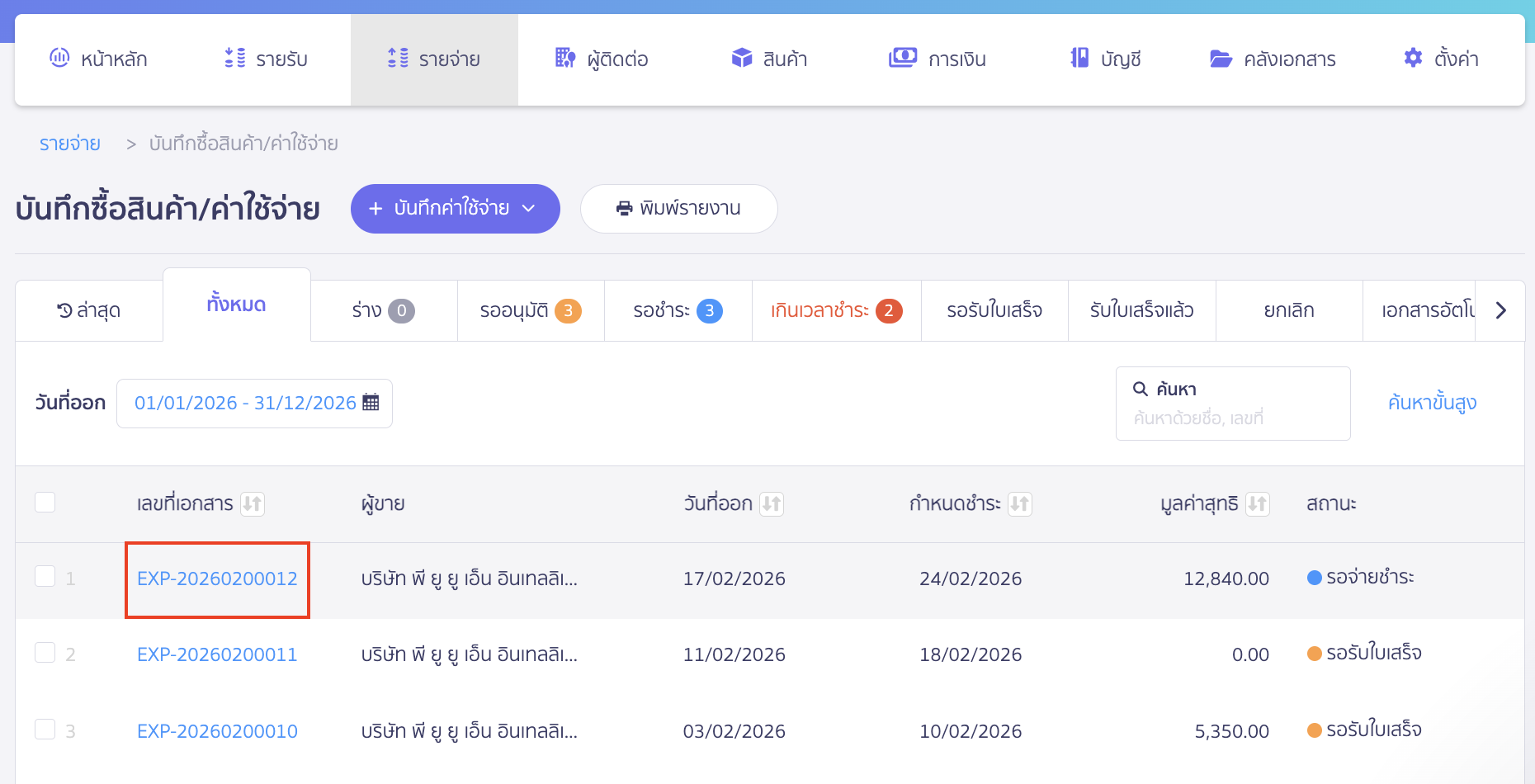This screenshot has width=1535, height=784.
Task: Open the หน้าหลัก home icon
Action: click(x=59, y=58)
